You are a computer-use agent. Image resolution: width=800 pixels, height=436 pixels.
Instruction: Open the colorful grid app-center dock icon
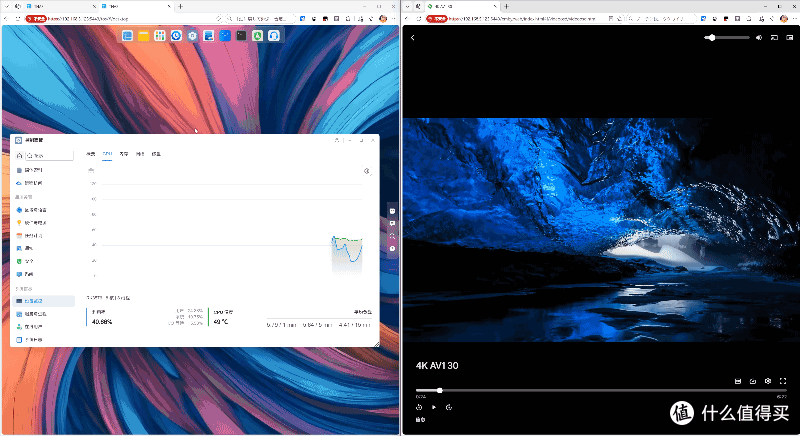pos(160,36)
